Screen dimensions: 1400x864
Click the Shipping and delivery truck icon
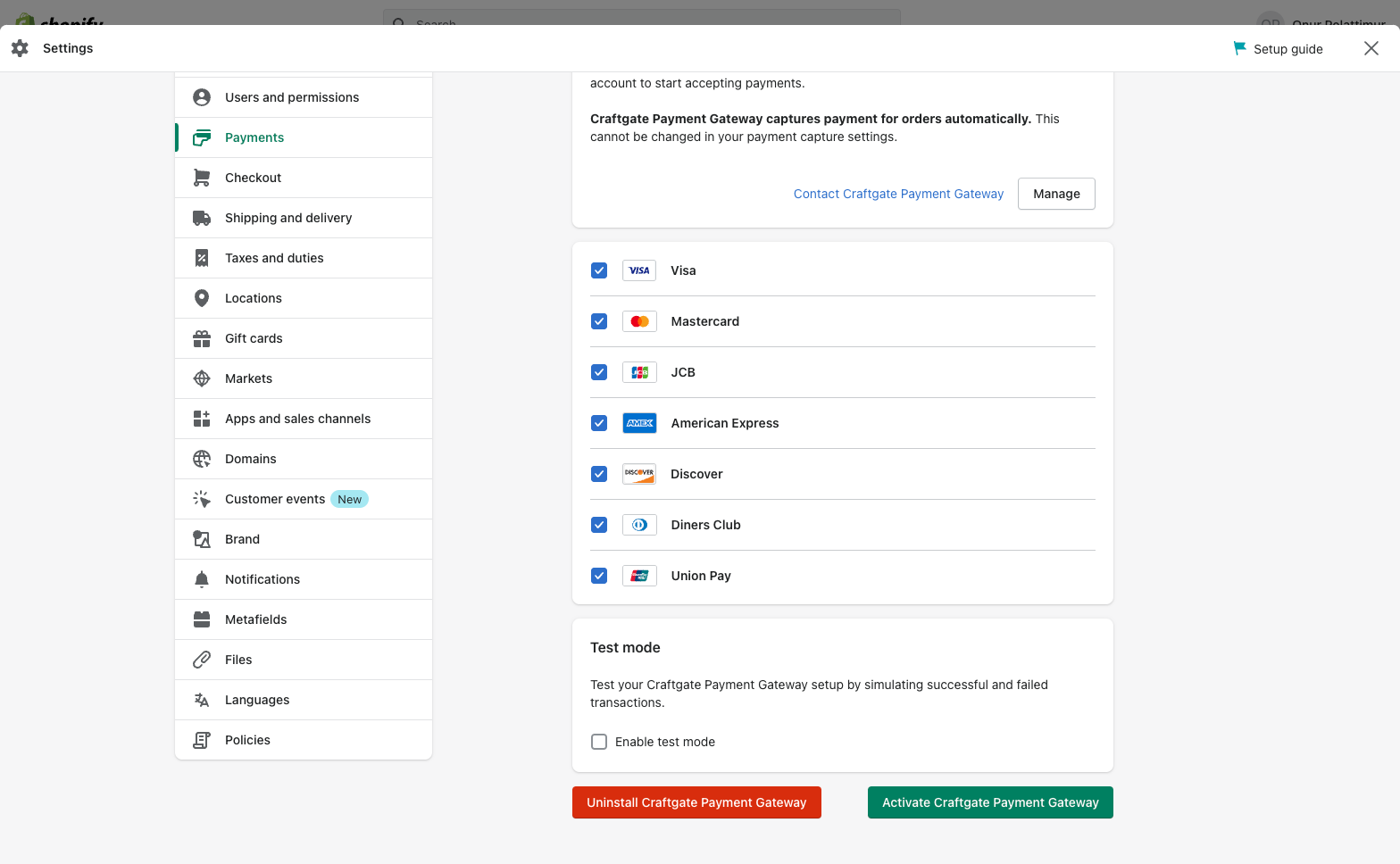[x=202, y=218]
